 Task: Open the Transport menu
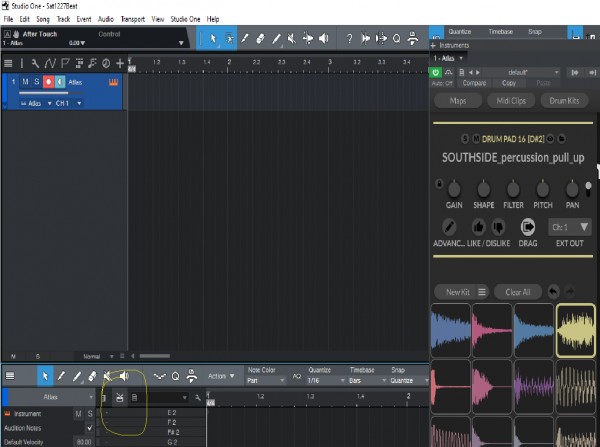coord(131,19)
